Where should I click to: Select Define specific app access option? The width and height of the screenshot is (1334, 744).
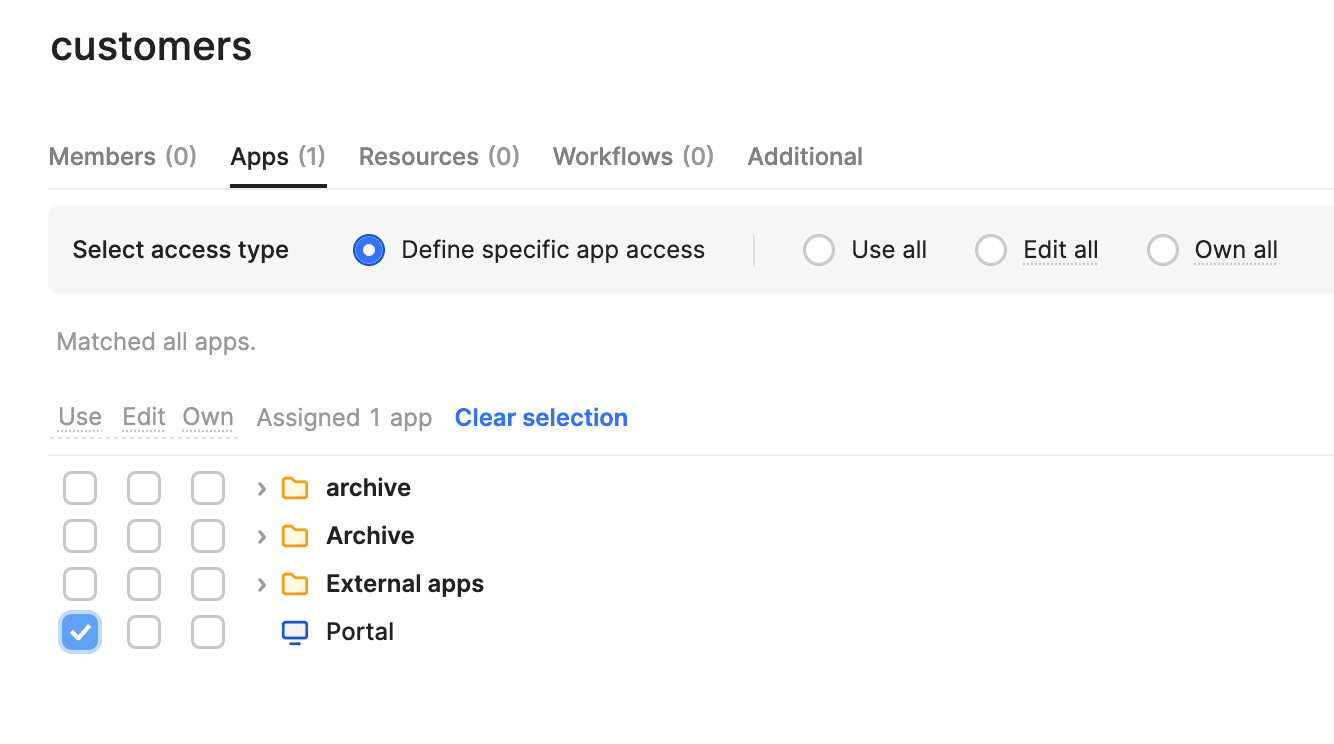(369, 250)
